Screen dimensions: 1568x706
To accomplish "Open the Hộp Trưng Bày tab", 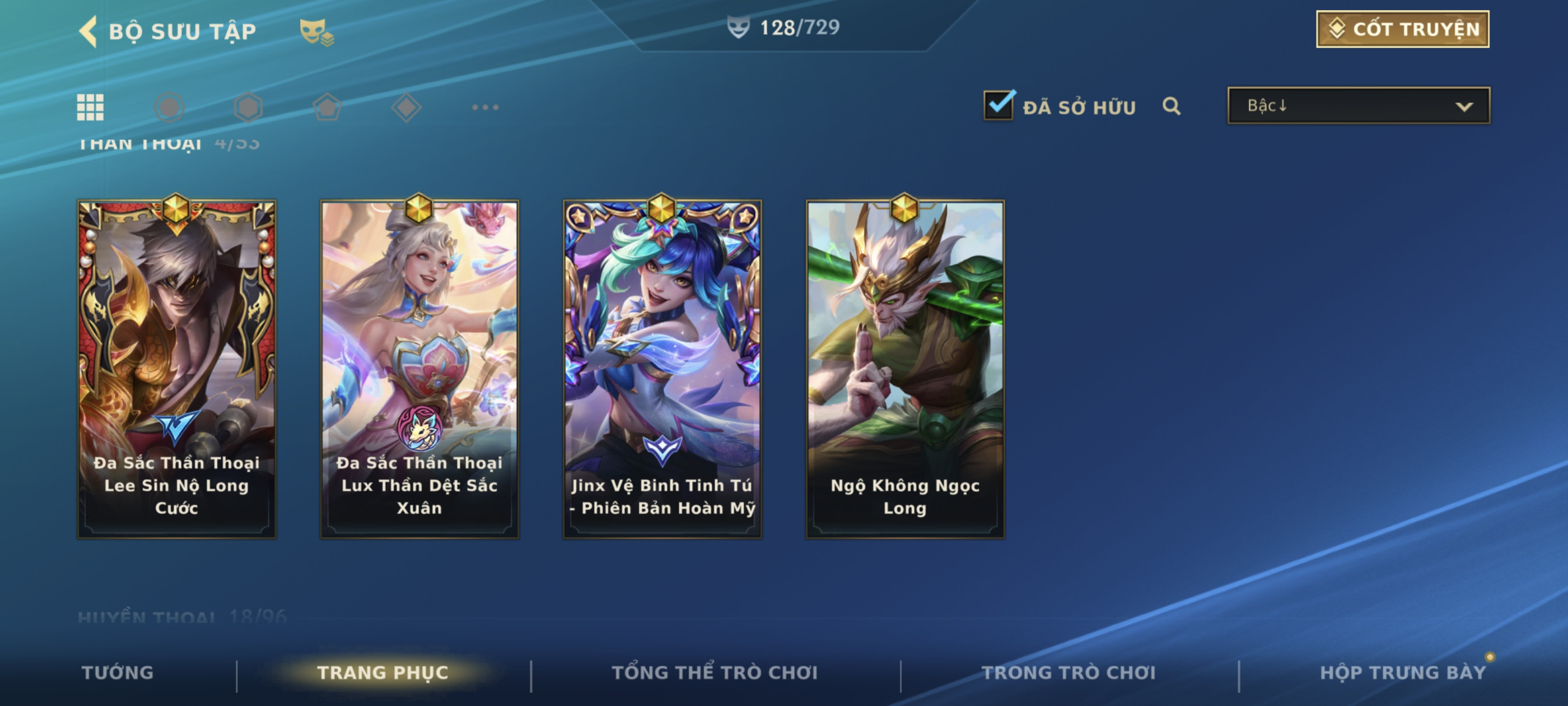I will pos(1402,672).
